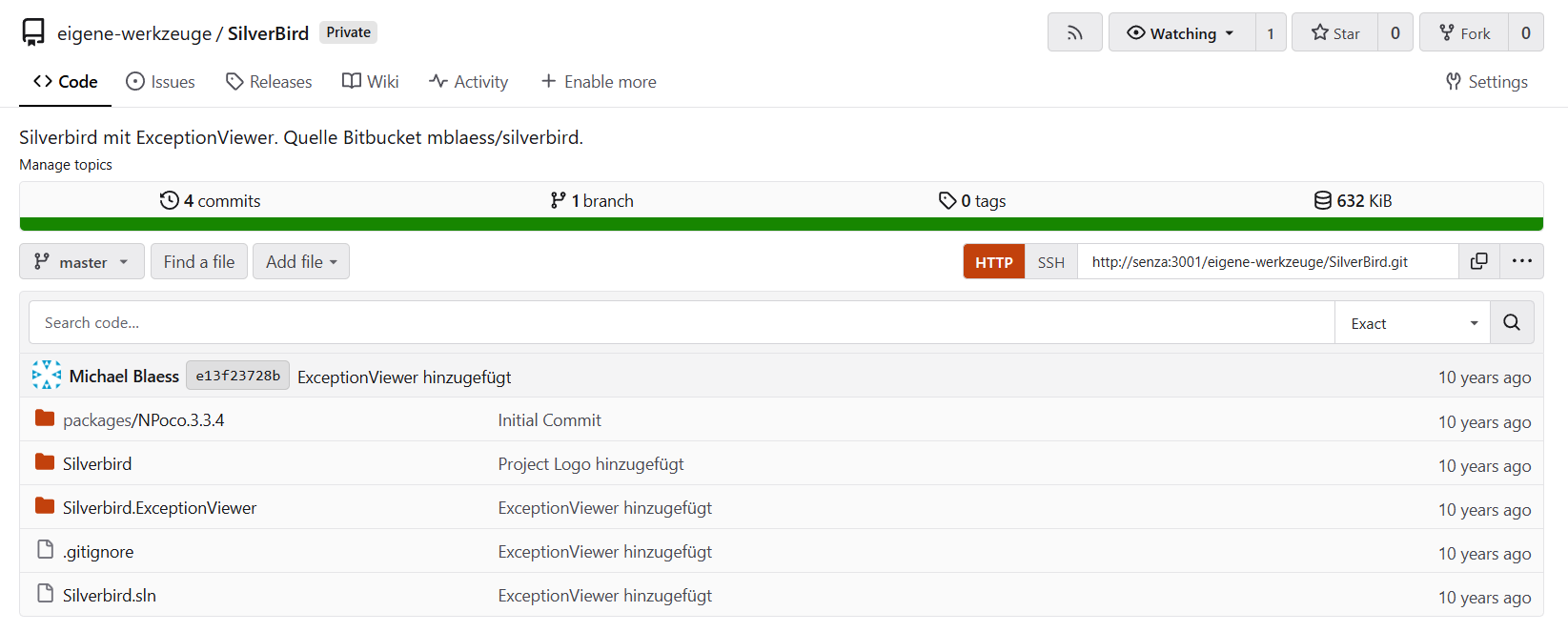Image resolution: width=1568 pixels, height=632 pixels.
Task: Open the forks count 0
Action: [x=1526, y=32]
